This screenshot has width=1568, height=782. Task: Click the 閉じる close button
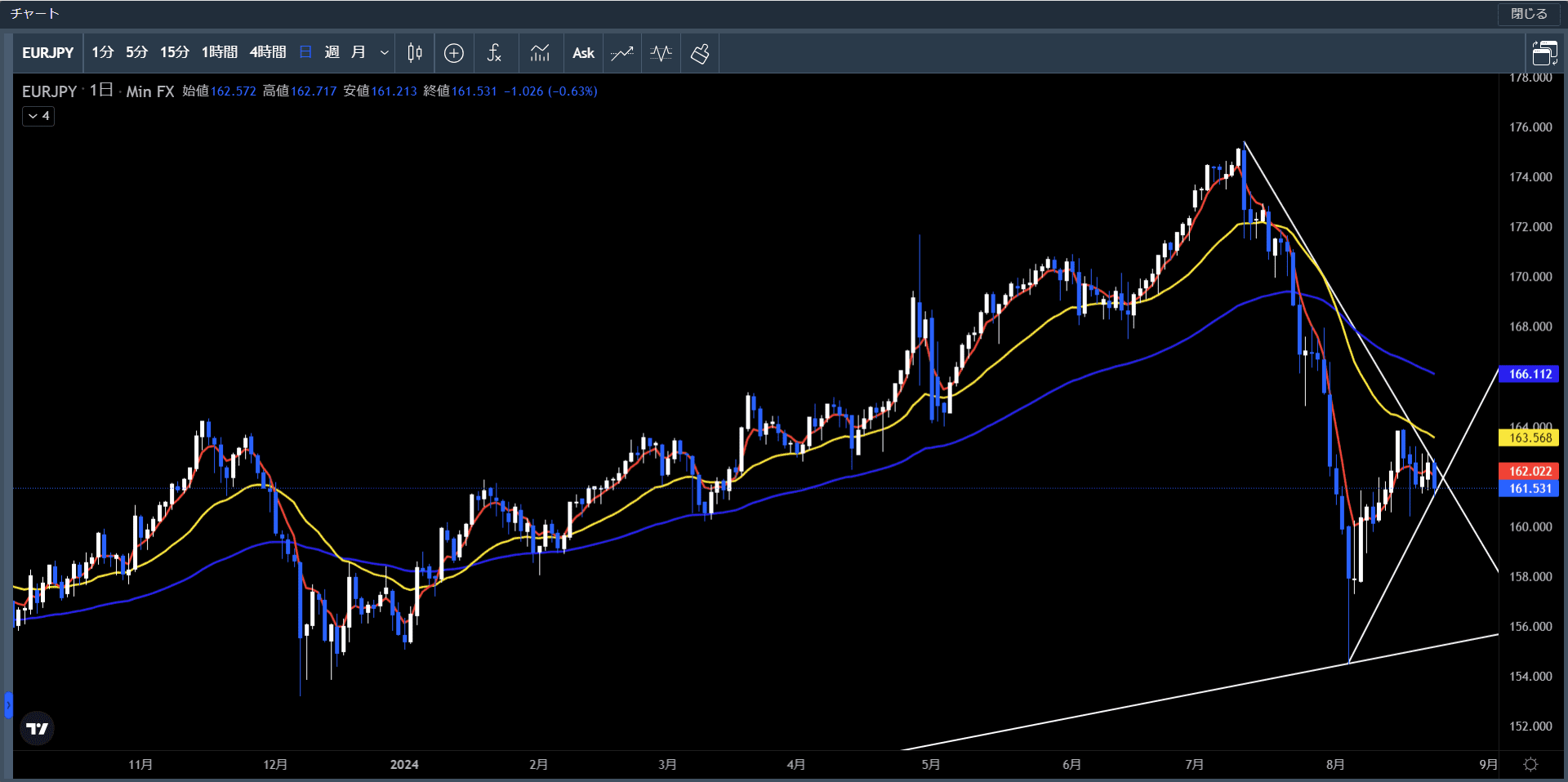[x=1529, y=14]
